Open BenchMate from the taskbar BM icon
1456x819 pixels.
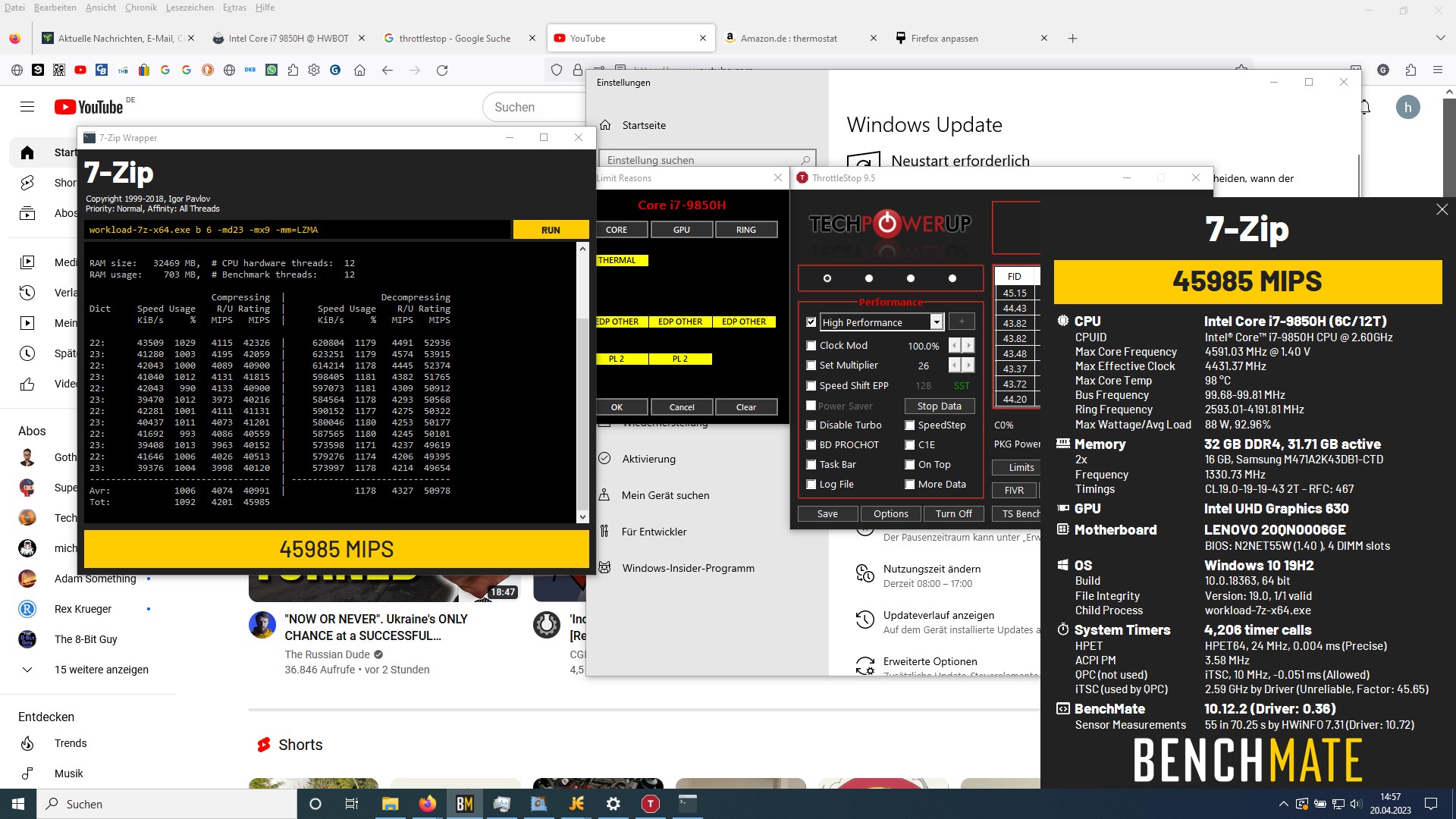(x=465, y=804)
